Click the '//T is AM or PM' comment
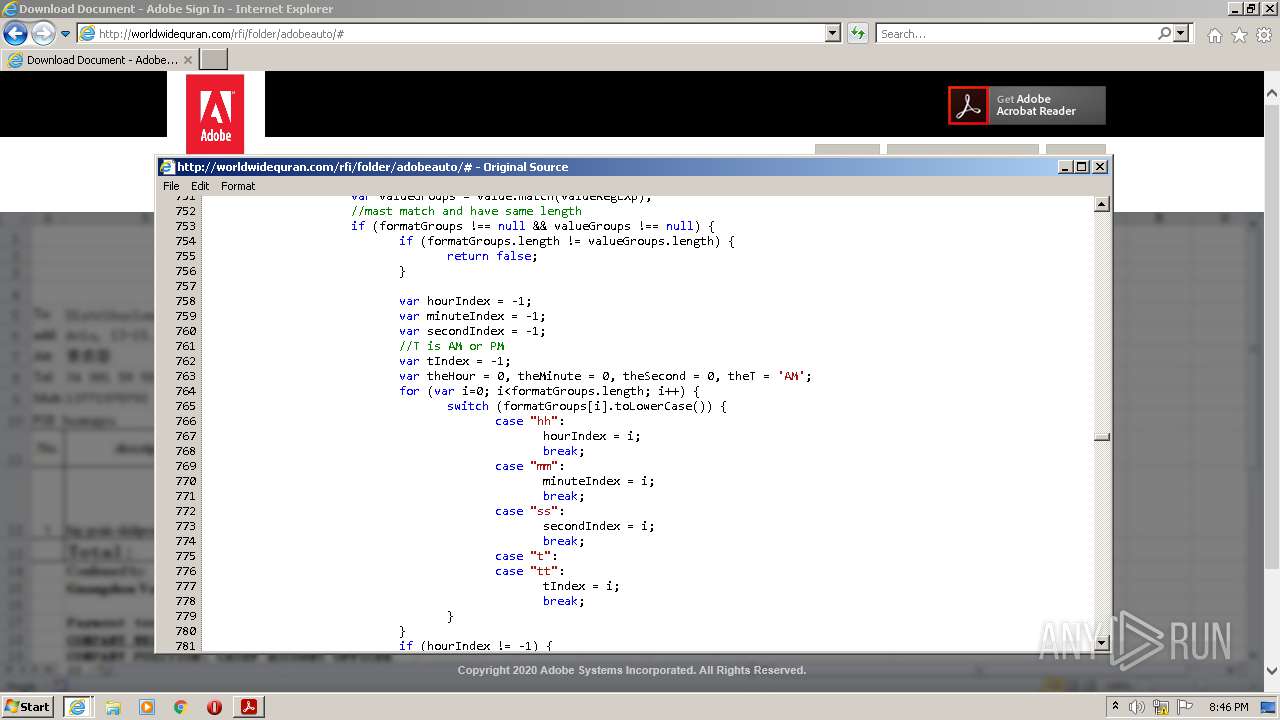This screenshot has width=1280, height=720. (452, 346)
